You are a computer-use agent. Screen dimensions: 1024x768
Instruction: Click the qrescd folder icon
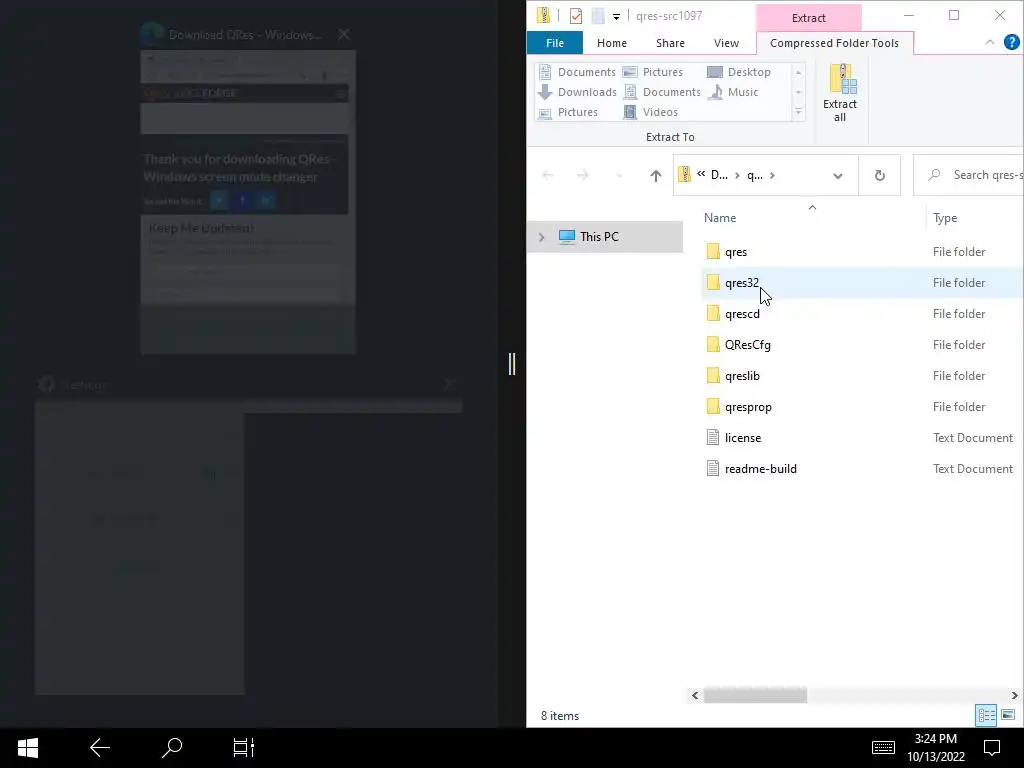tap(713, 313)
